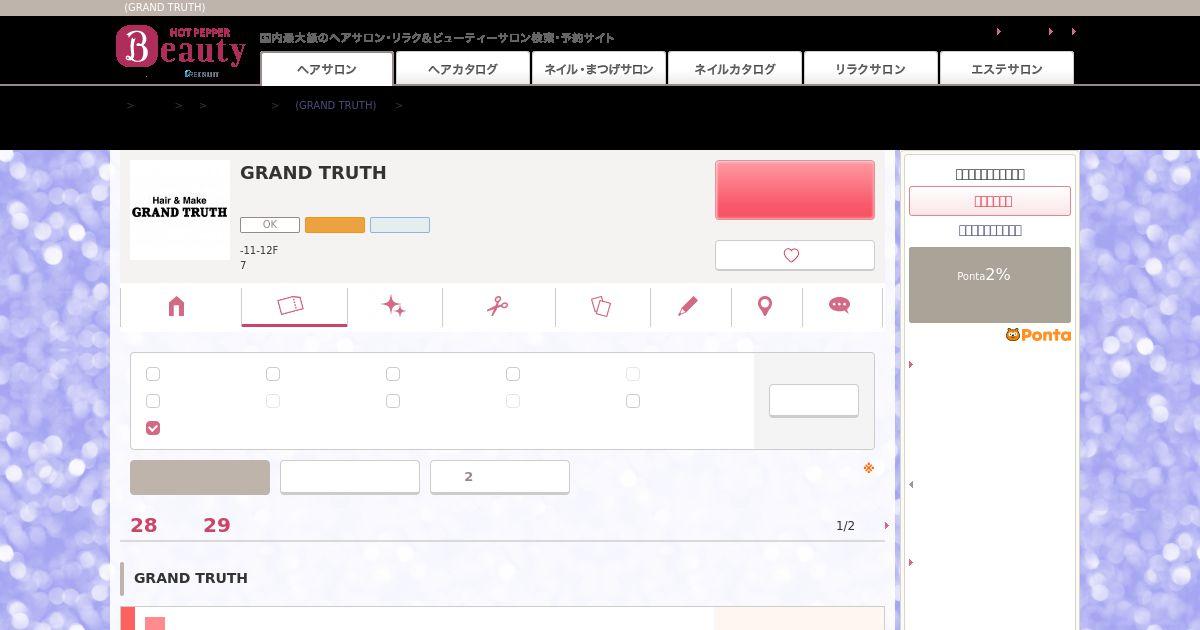Tick the last checkbox in the second filter row
Viewport: 1200px width, 630px height.
pyautogui.click(x=633, y=401)
